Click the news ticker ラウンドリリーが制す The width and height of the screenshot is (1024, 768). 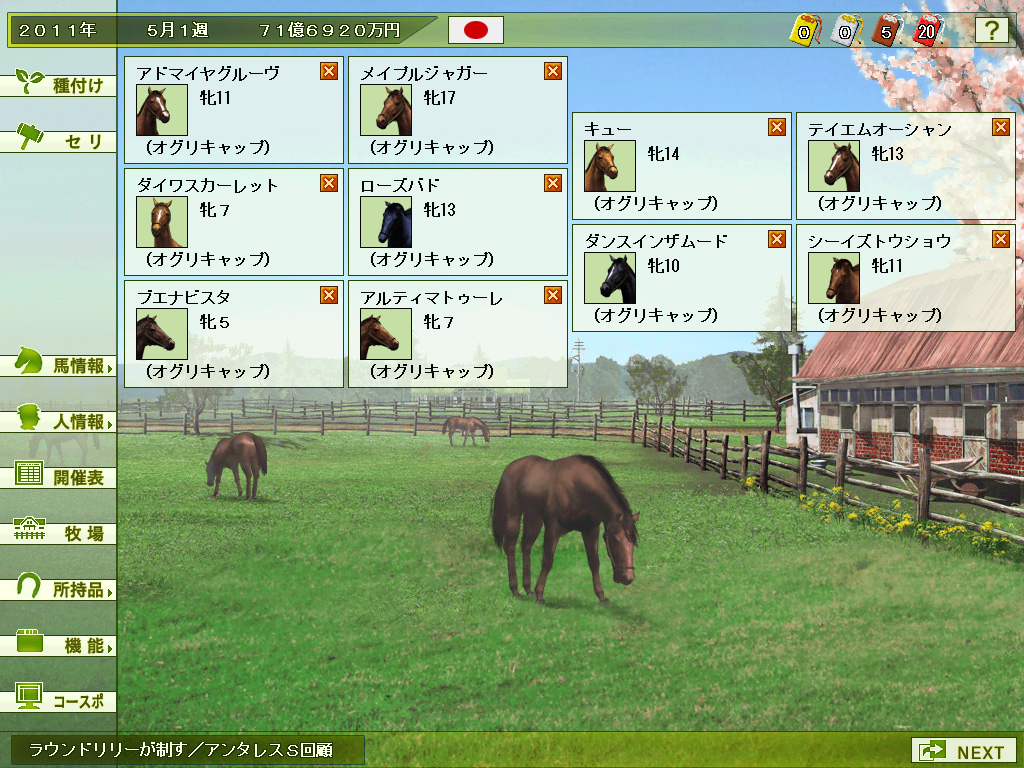(182, 750)
